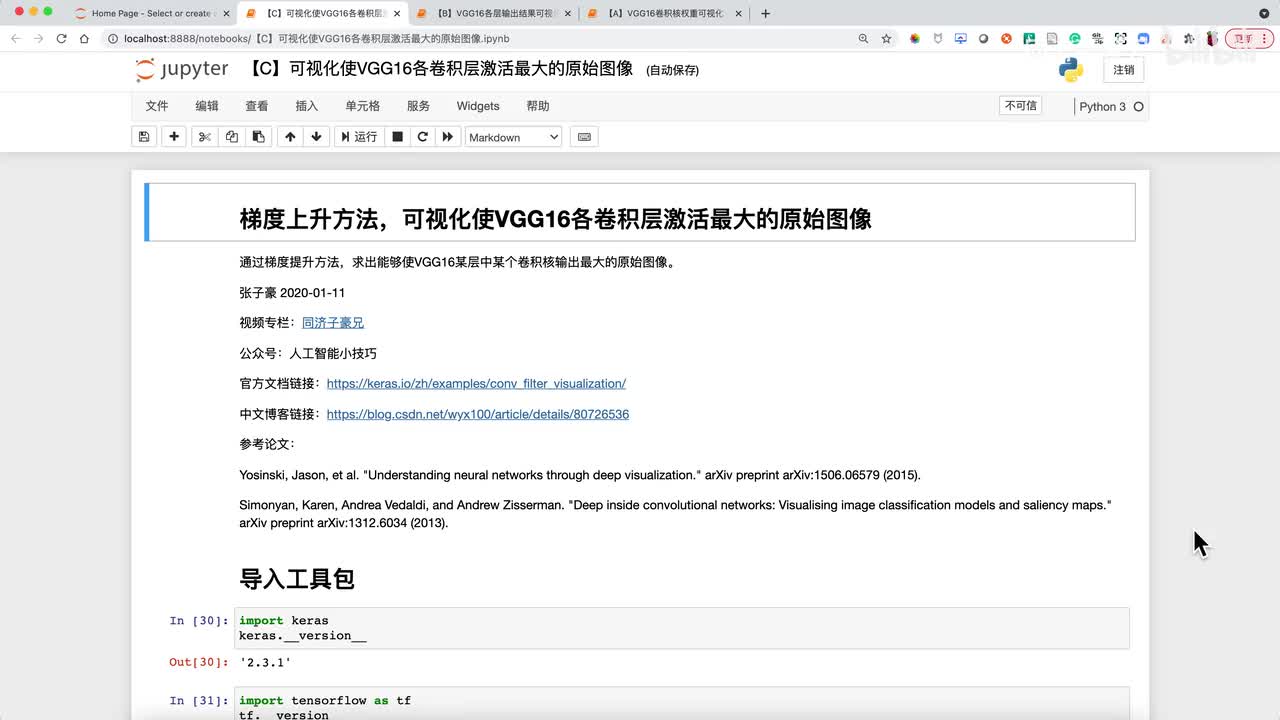Click the Jupyter logo
The image size is (1280, 720).
click(182, 69)
